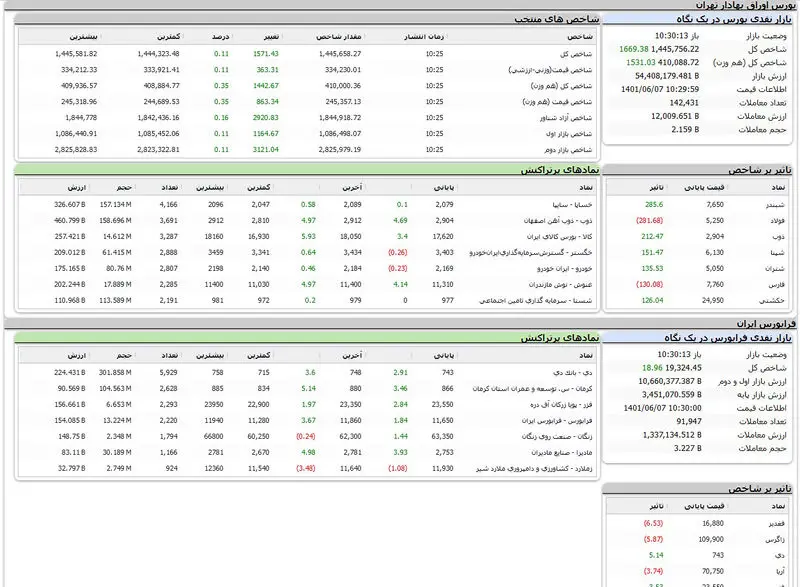
Task: Click 'شپنا' in the index impact list
Action: [778, 252]
